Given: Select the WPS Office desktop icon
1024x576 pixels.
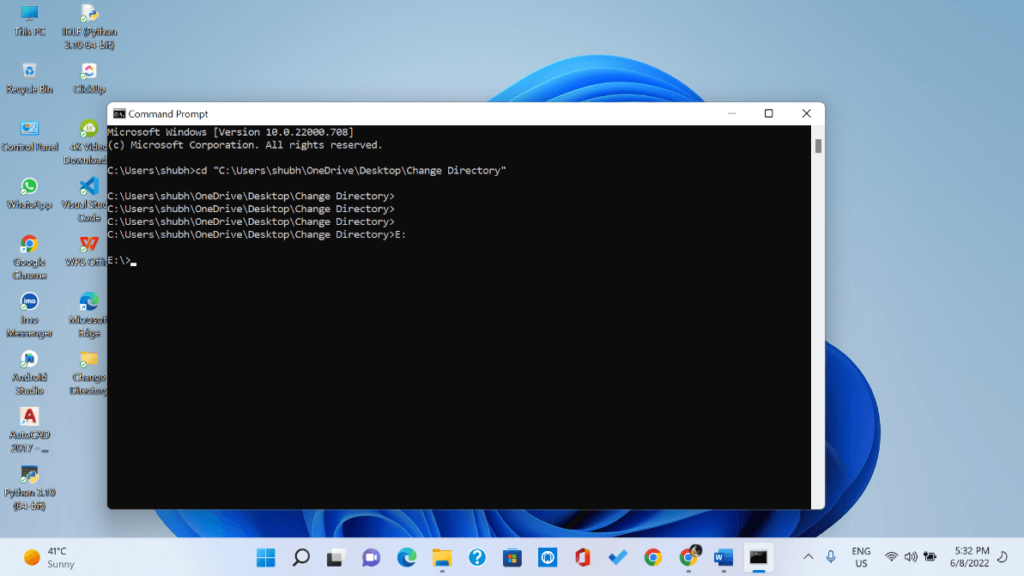Looking at the screenshot, I should coord(88,251).
